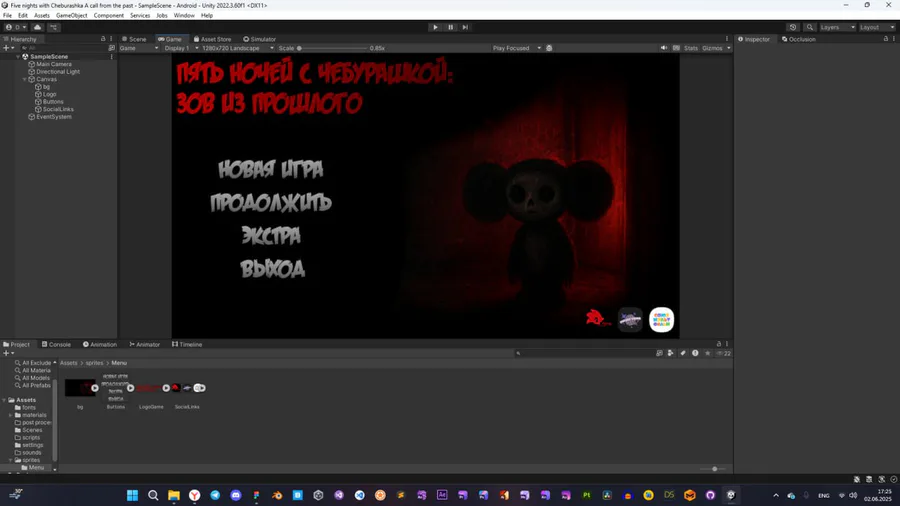Switch to the Inspector tab
900x506 pixels.
[x=754, y=39]
